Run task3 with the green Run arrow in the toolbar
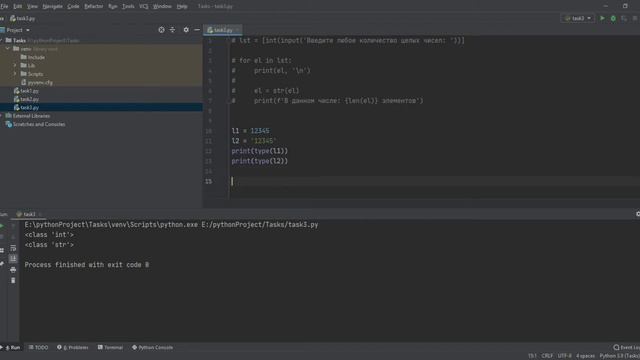 pyautogui.click(x=602, y=18)
